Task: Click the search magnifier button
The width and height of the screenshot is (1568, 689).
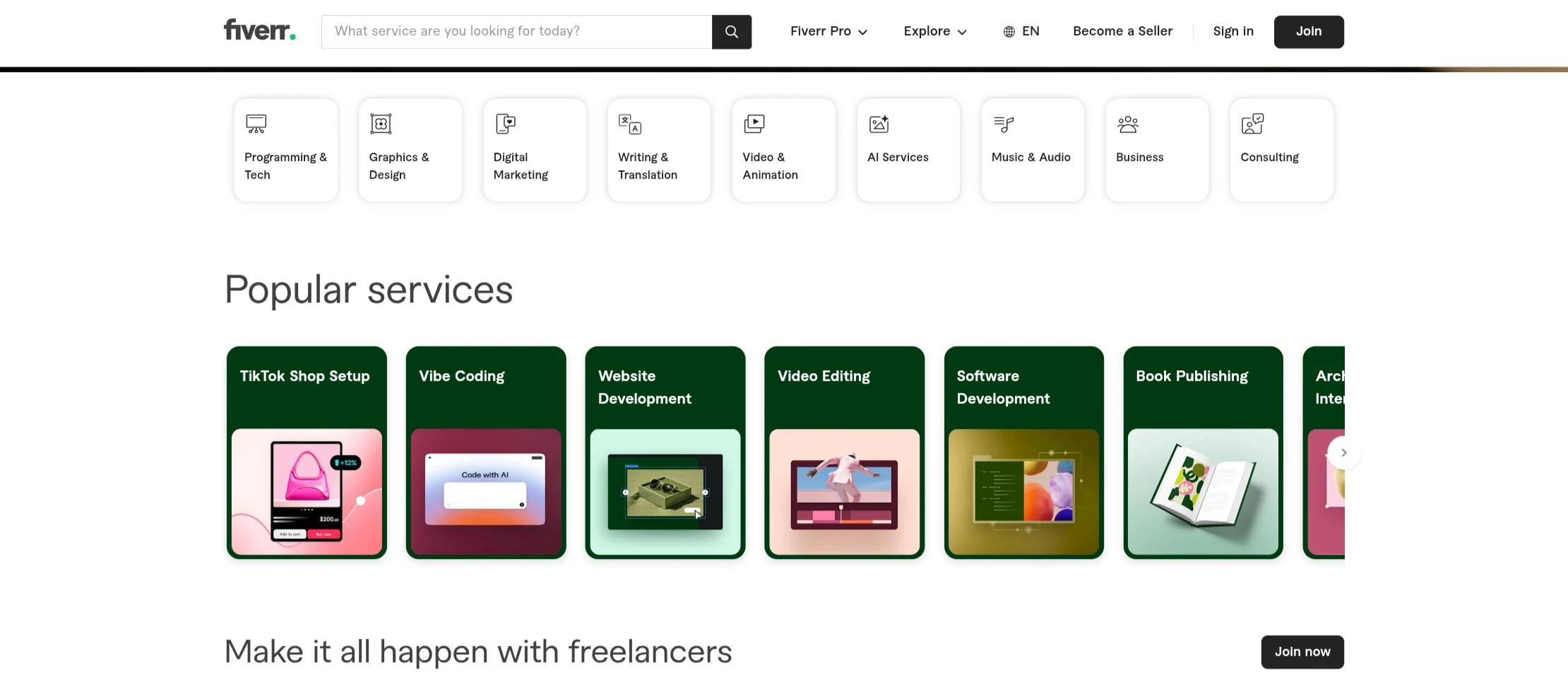Action: [732, 32]
